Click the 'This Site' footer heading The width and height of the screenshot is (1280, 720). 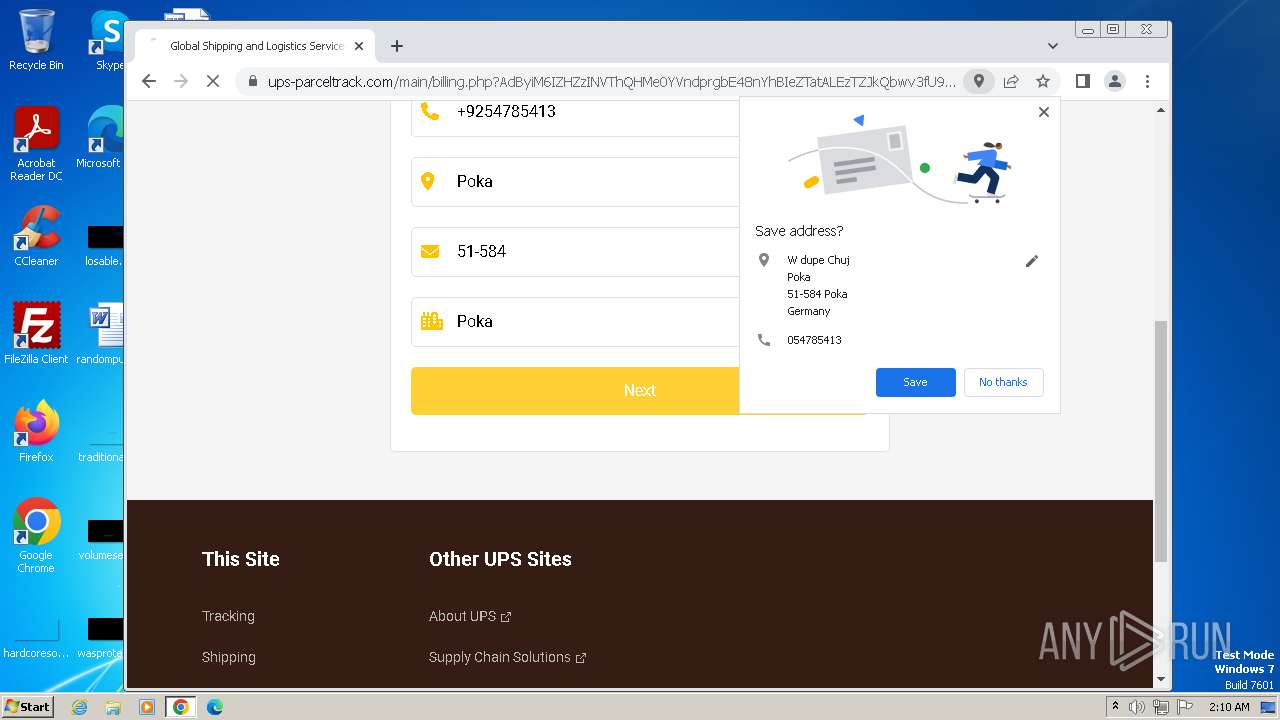click(x=241, y=559)
